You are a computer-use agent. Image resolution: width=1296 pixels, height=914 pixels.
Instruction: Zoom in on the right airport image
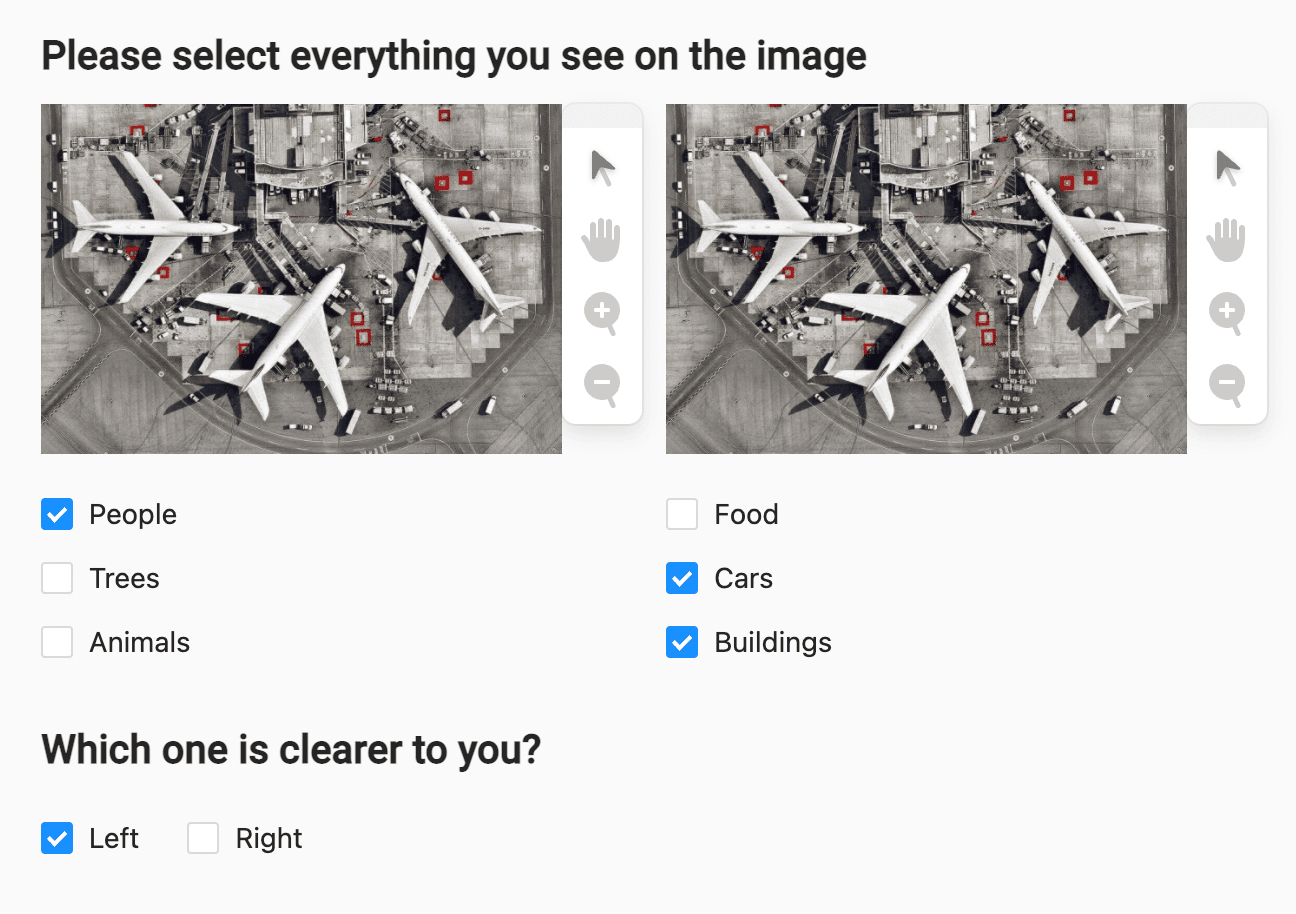(x=1227, y=313)
